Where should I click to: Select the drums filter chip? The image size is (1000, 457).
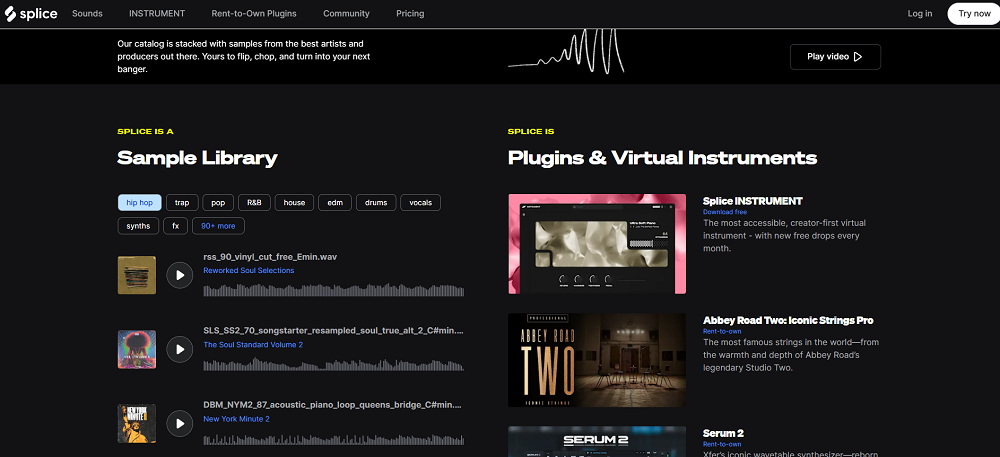(376, 203)
